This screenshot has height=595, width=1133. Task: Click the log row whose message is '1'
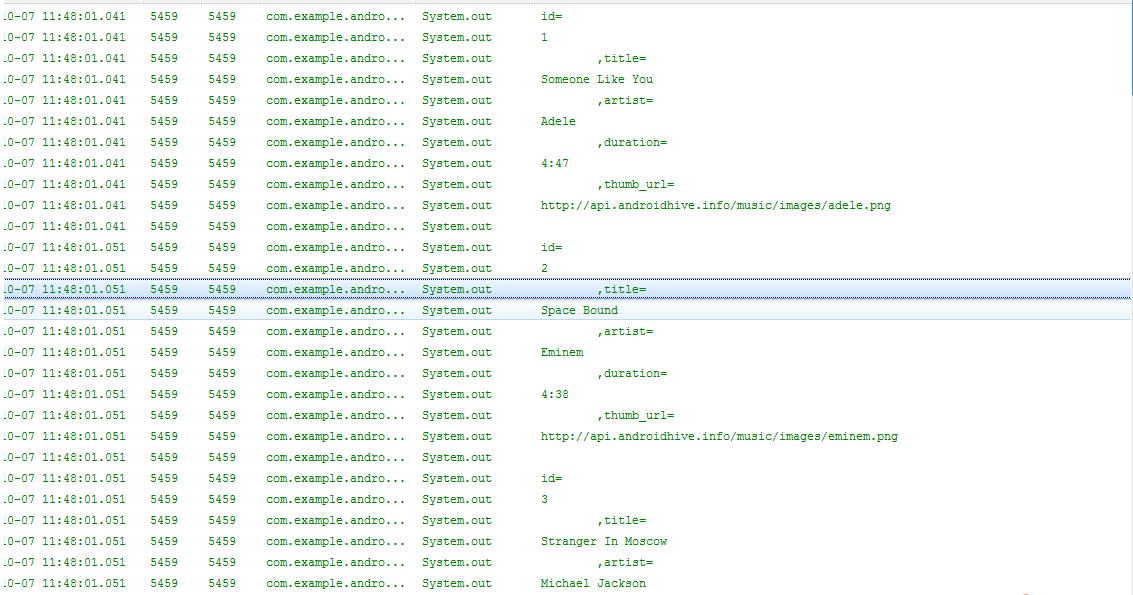(x=566, y=38)
